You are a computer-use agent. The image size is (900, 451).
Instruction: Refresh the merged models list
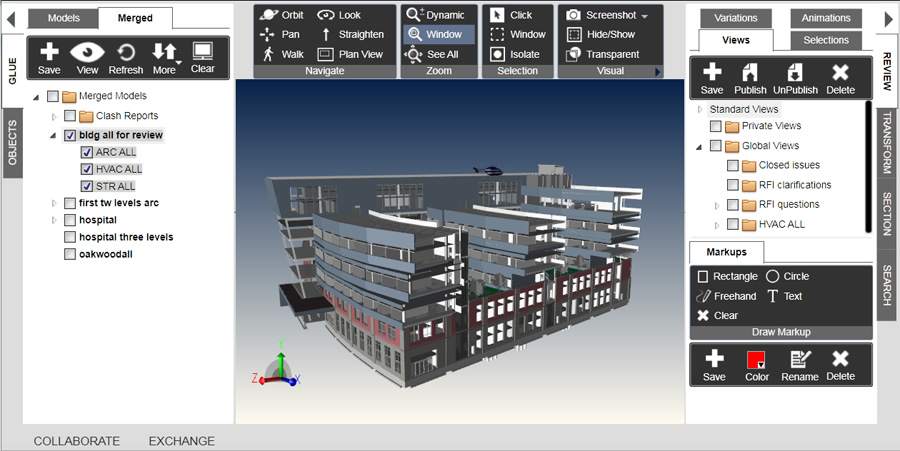click(x=126, y=58)
